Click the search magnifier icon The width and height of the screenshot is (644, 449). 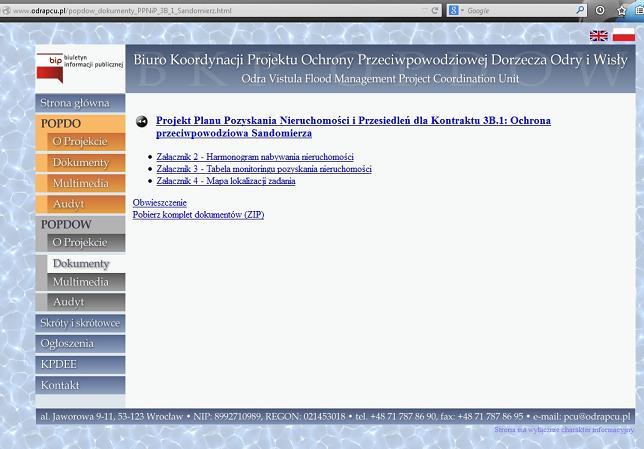[x=580, y=10]
